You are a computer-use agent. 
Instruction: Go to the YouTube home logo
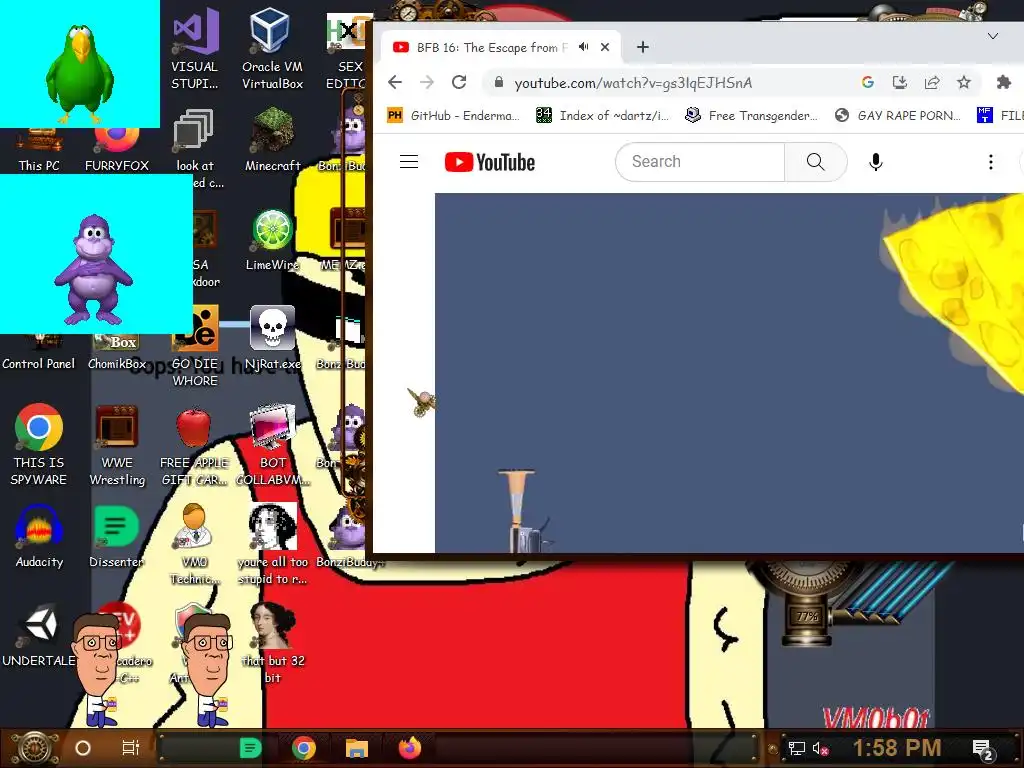490,162
